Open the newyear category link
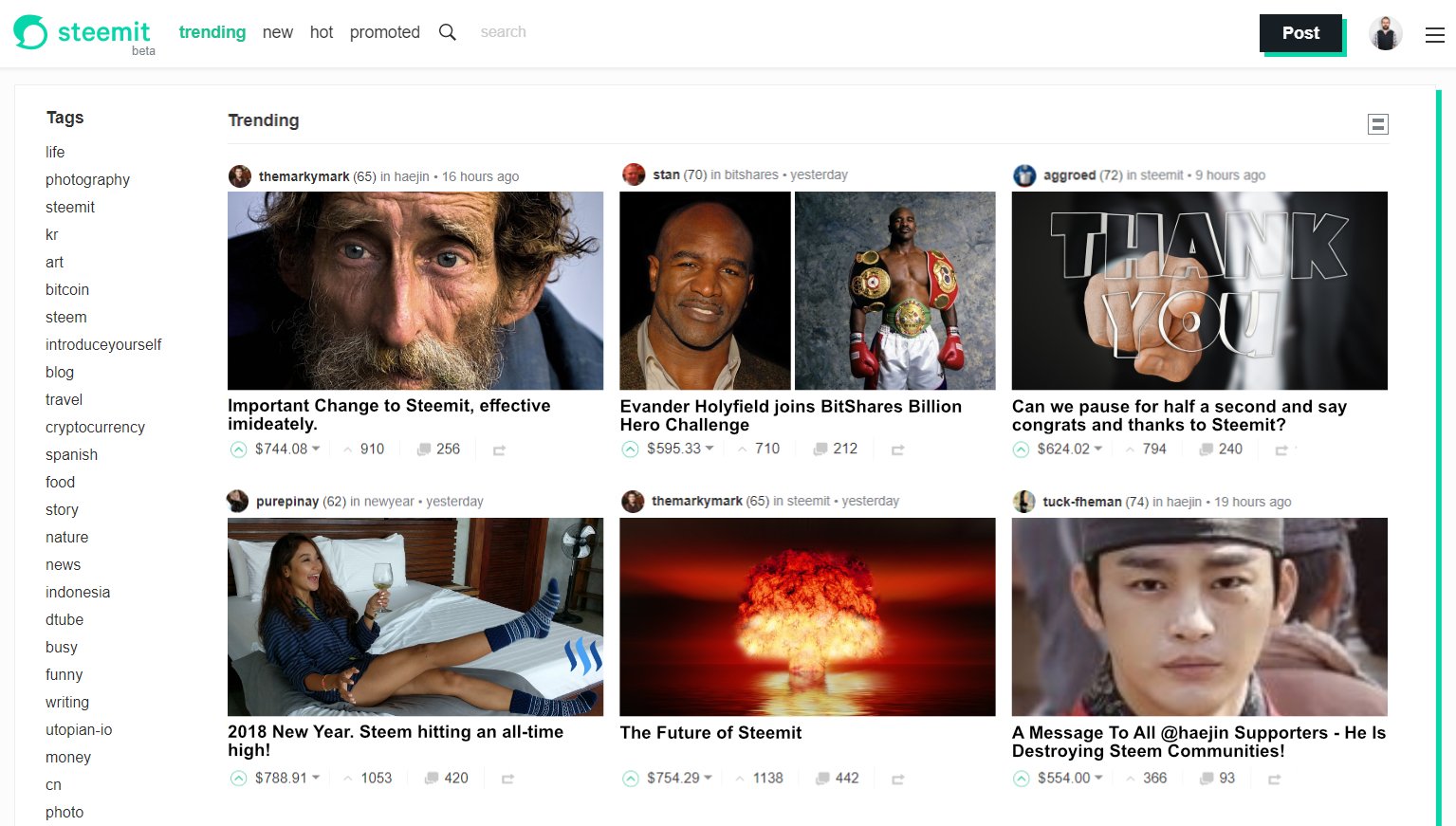Viewport: 1456px width, 826px height. click(x=389, y=502)
